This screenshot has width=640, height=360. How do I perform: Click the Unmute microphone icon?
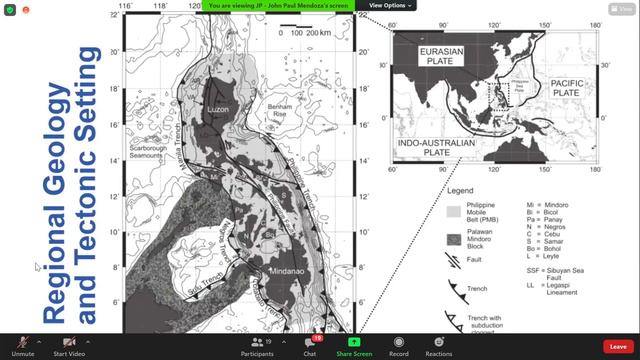(22, 342)
